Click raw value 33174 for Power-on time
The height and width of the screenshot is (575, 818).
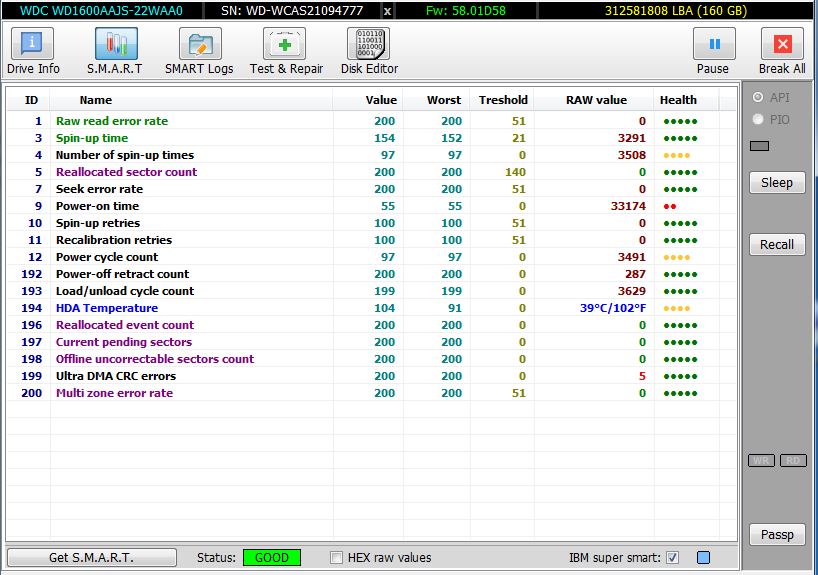[628, 206]
